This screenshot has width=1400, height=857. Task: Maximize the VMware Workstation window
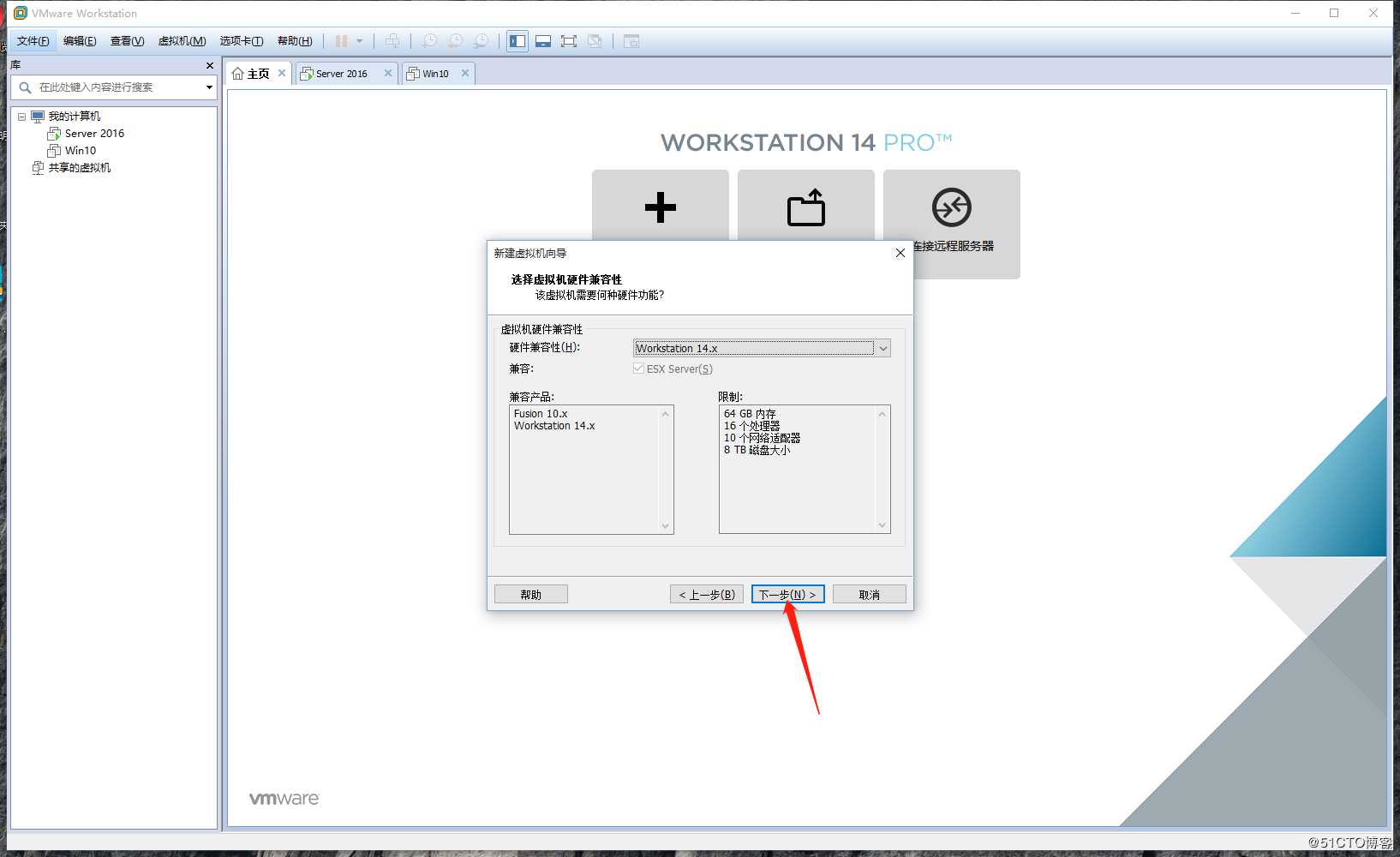click(x=1334, y=13)
